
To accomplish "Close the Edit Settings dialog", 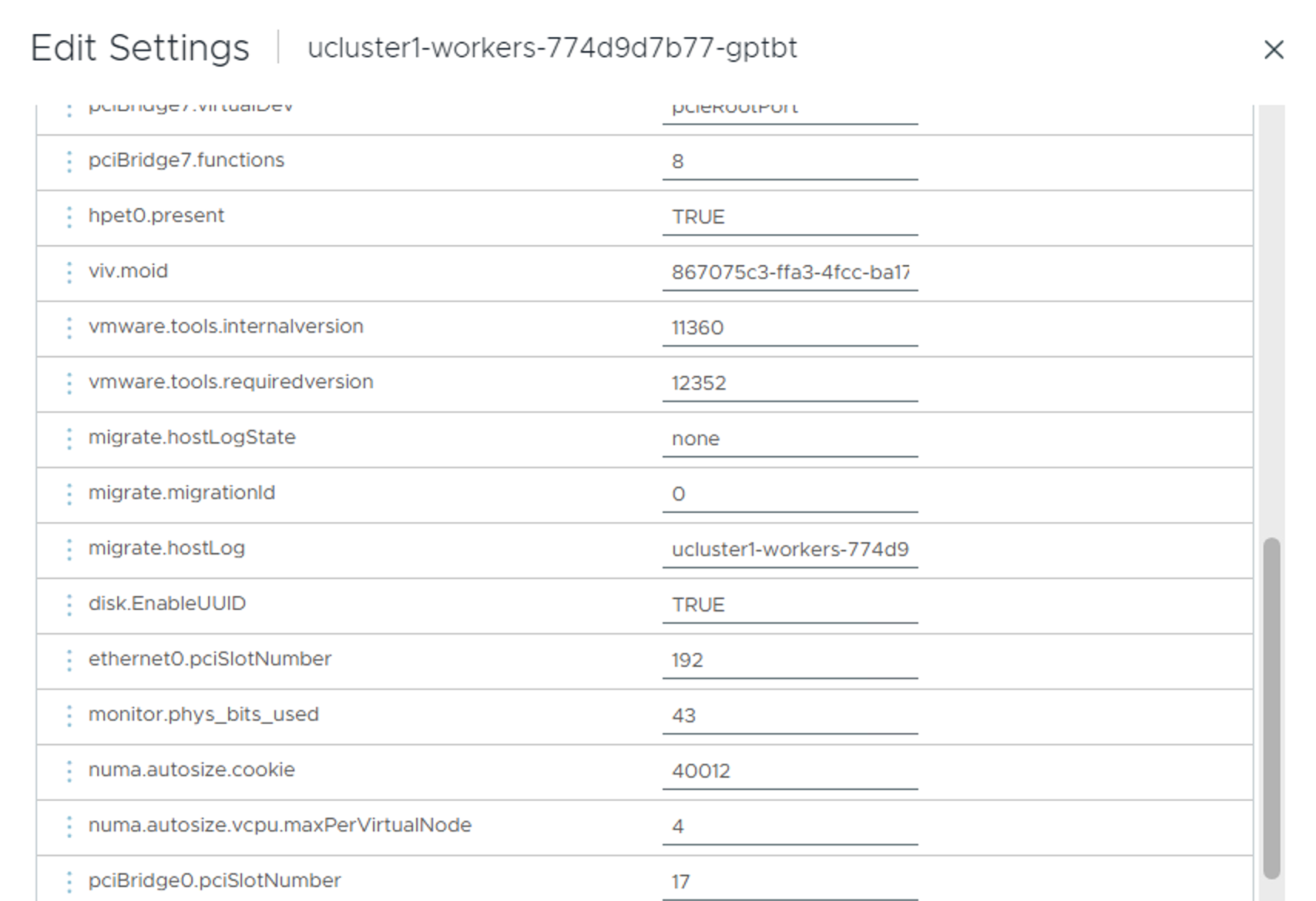I will (x=1274, y=50).
